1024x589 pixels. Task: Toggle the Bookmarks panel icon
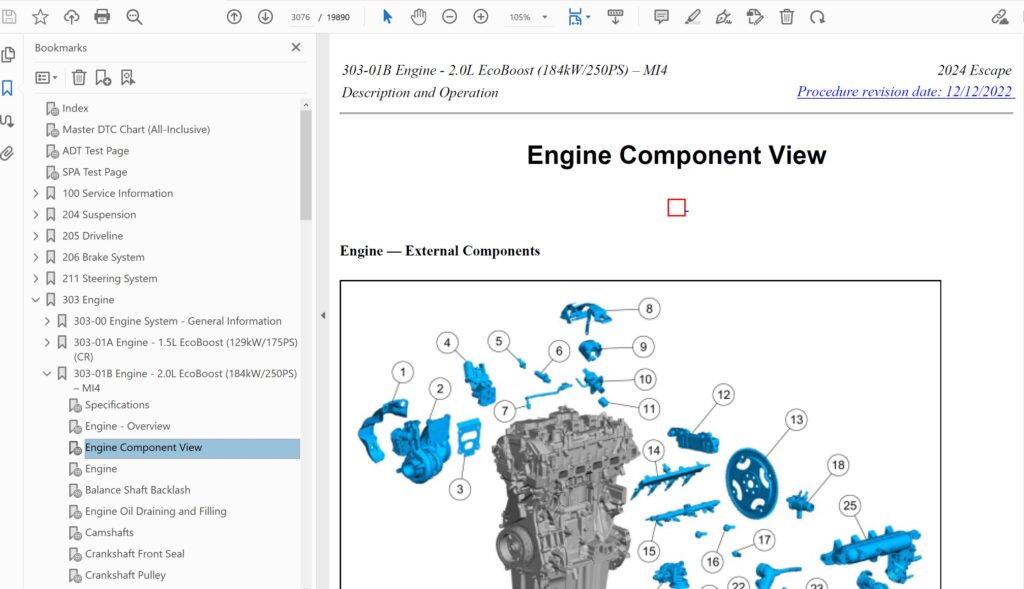[x=8, y=88]
